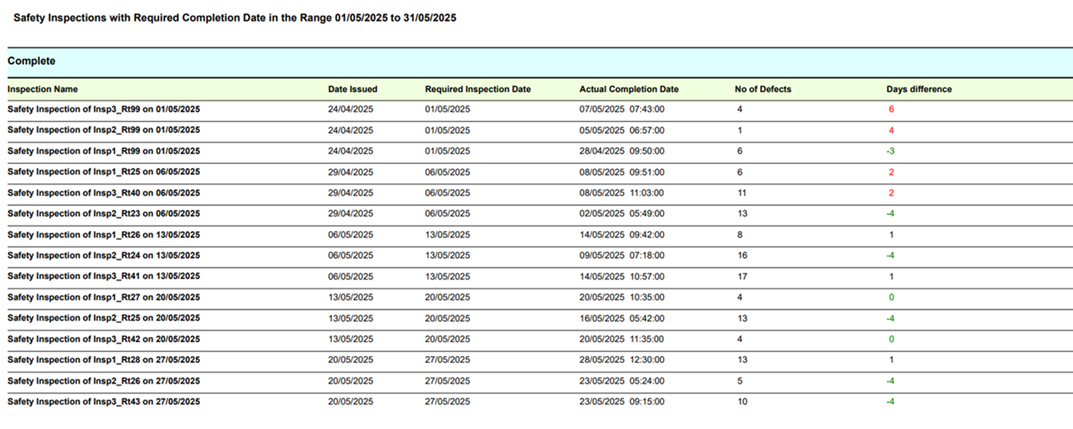This screenshot has width=1073, height=429.
Task: Click red days difference '4' for Insp2_Rt99
Action: coord(891,130)
